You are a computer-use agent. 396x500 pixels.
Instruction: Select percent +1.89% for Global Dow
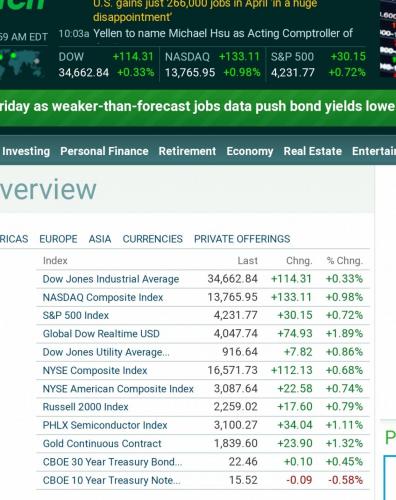344,333
